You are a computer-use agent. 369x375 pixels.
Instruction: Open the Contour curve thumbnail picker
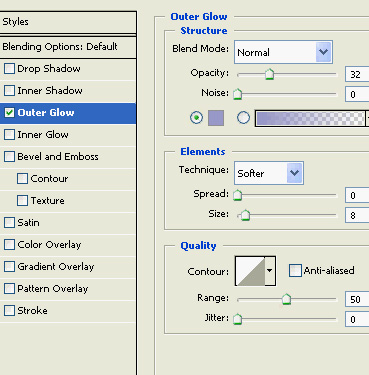point(250,271)
